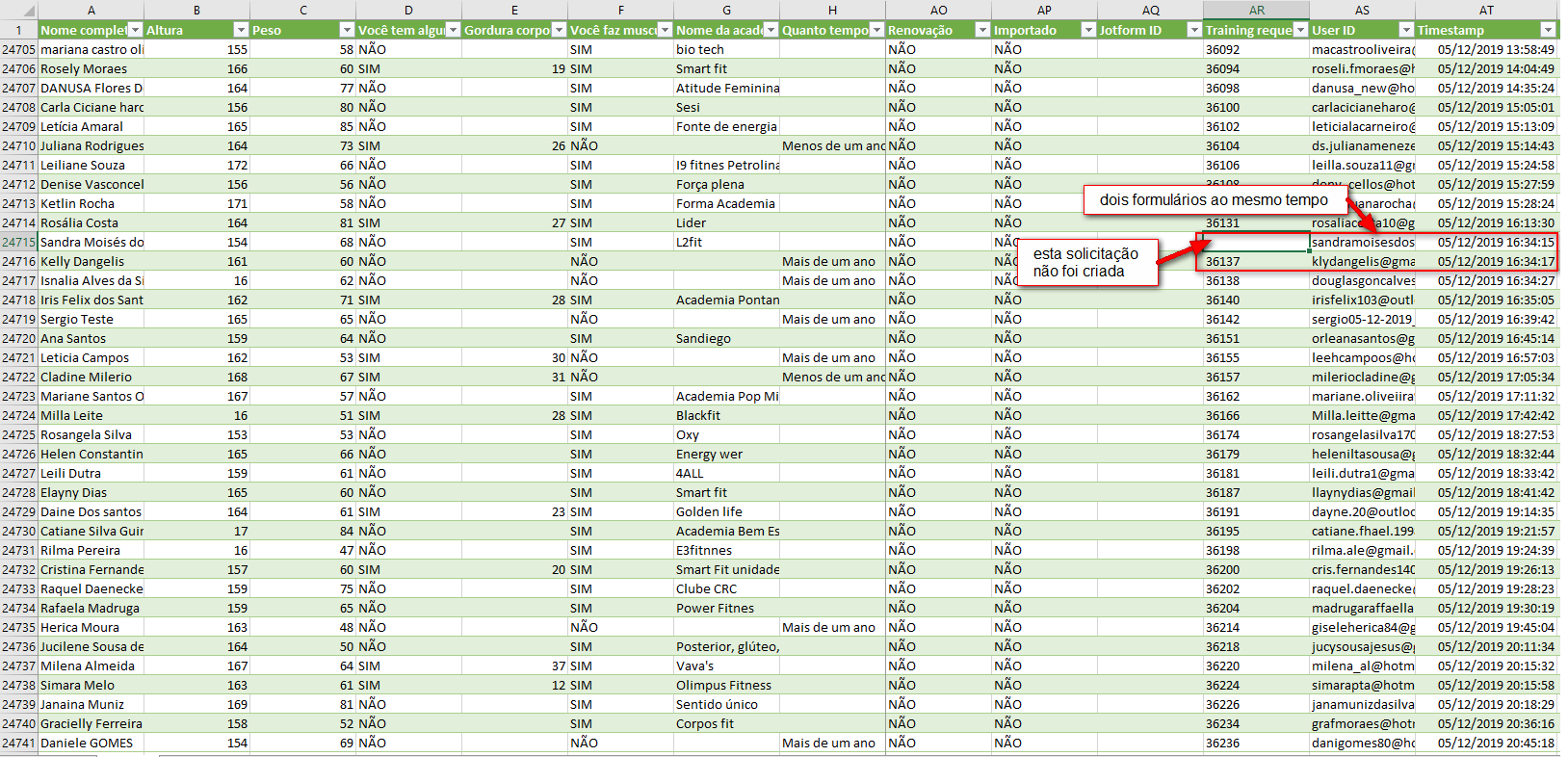Image resolution: width=1568 pixels, height=757 pixels.
Task: Select column D header
Action: coord(409,10)
